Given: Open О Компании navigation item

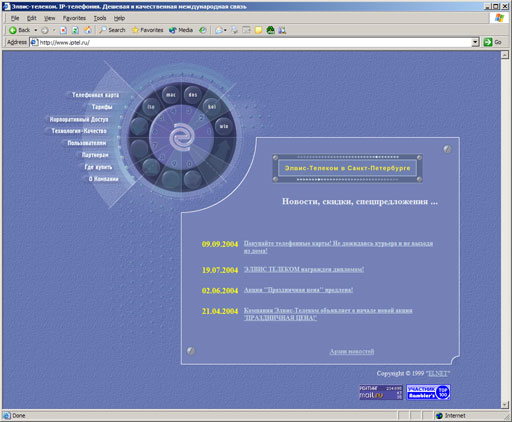Looking at the screenshot, I should click(x=103, y=179).
